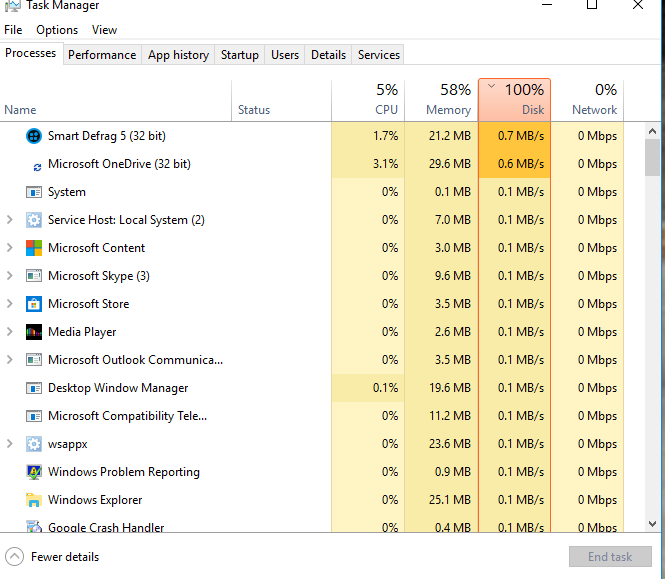Click the vertical scrollbar thumb
Screen dimensions: 665x579
click(652, 157)
